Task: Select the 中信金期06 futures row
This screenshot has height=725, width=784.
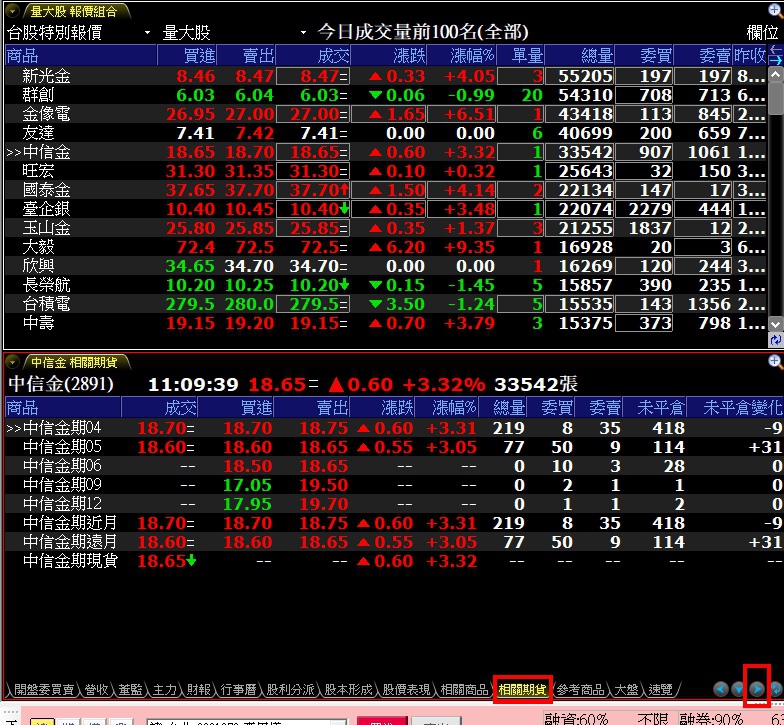Action: 394,466
